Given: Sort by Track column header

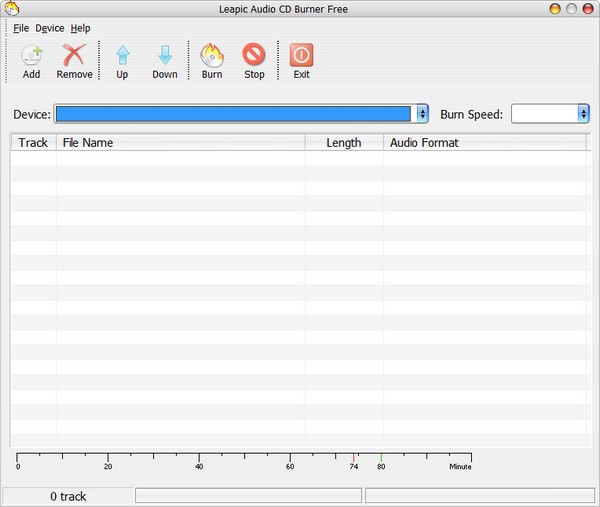Looking at the screenshot, I should (33, 142).
